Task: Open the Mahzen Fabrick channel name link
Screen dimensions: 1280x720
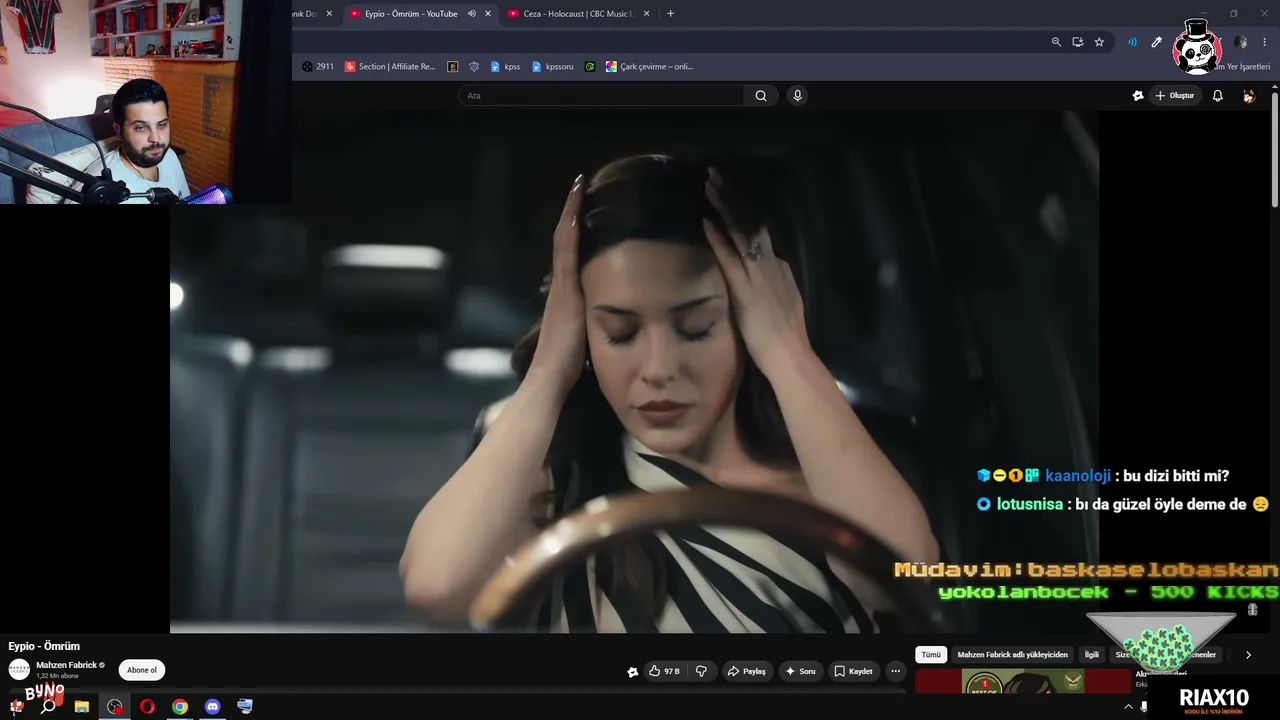Action: pyautogui.click(x=66, y=665)
